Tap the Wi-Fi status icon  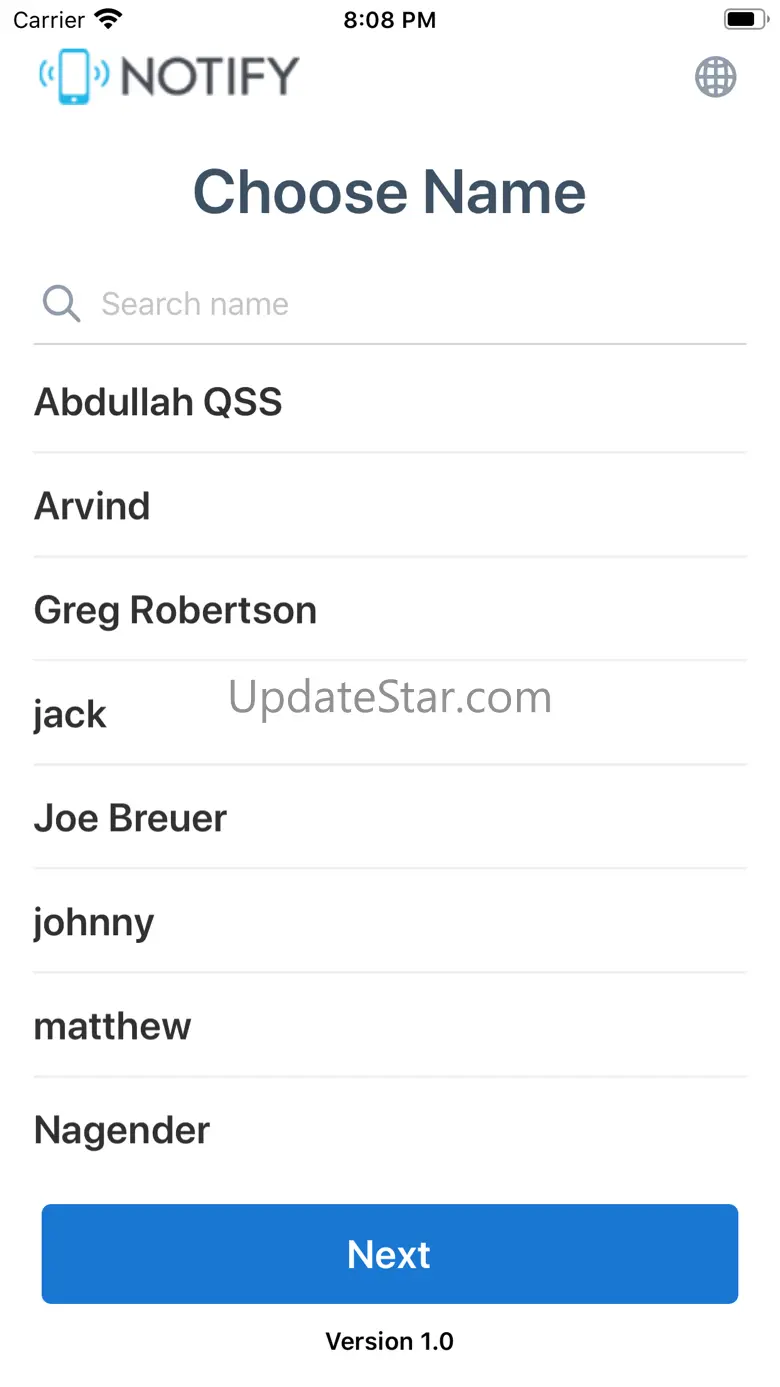[107, 19]
